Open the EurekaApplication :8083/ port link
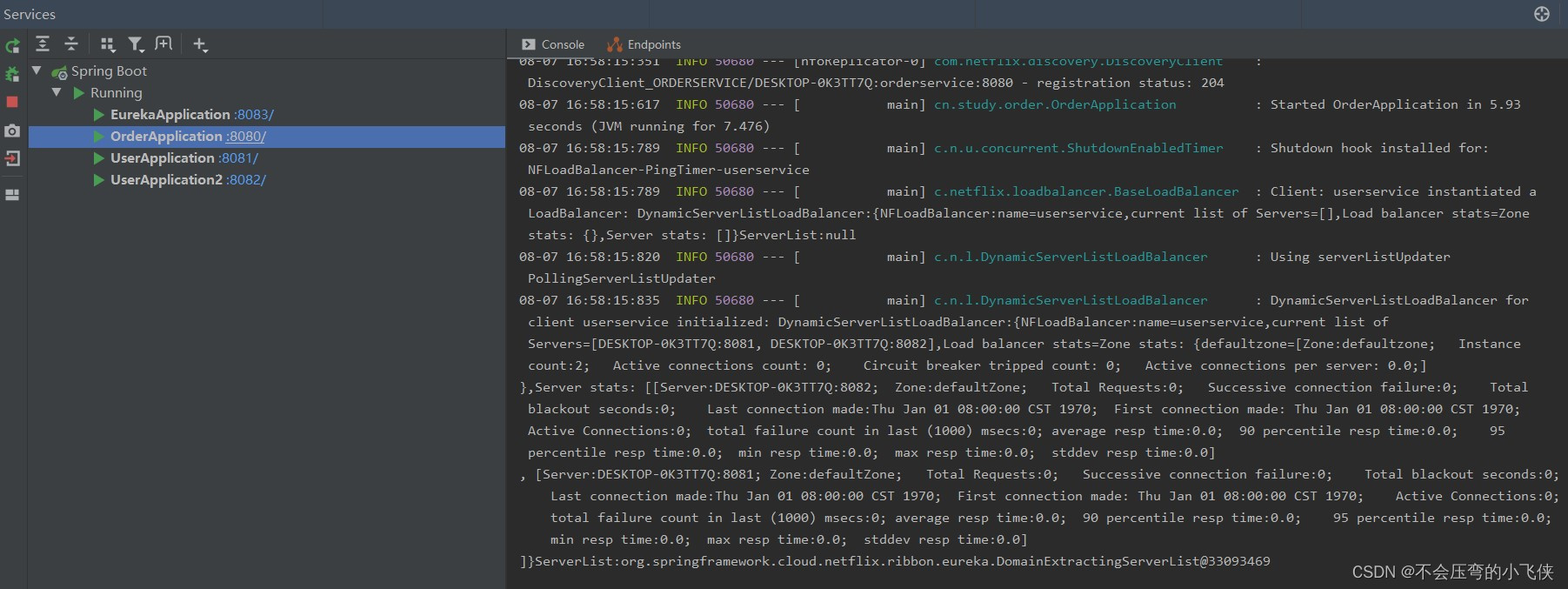 pyautogui.click(x=254, y=115)
